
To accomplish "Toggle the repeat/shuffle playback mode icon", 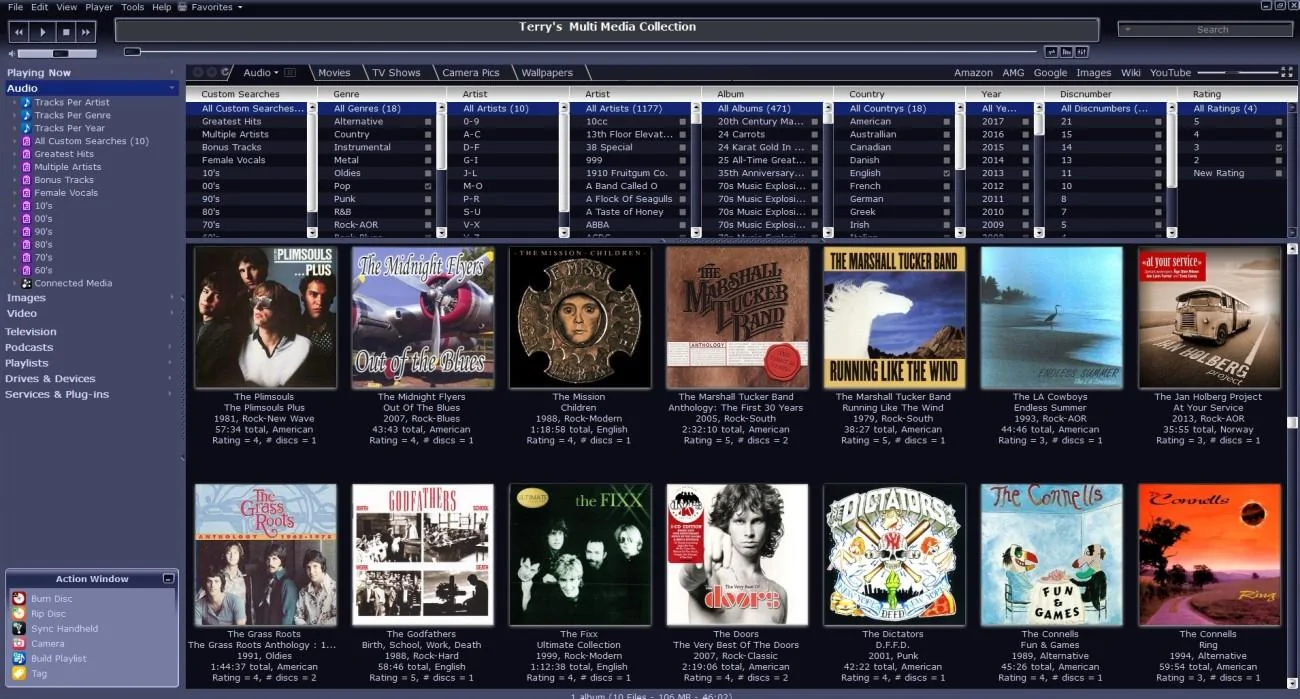I will point(1051,51).
